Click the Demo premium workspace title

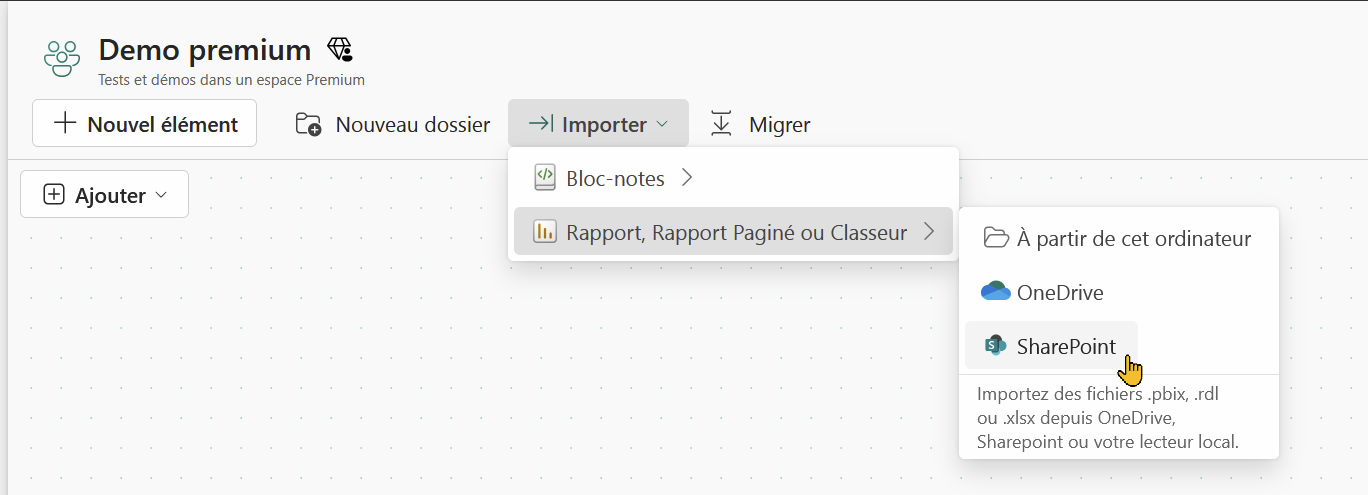[205, 49]
